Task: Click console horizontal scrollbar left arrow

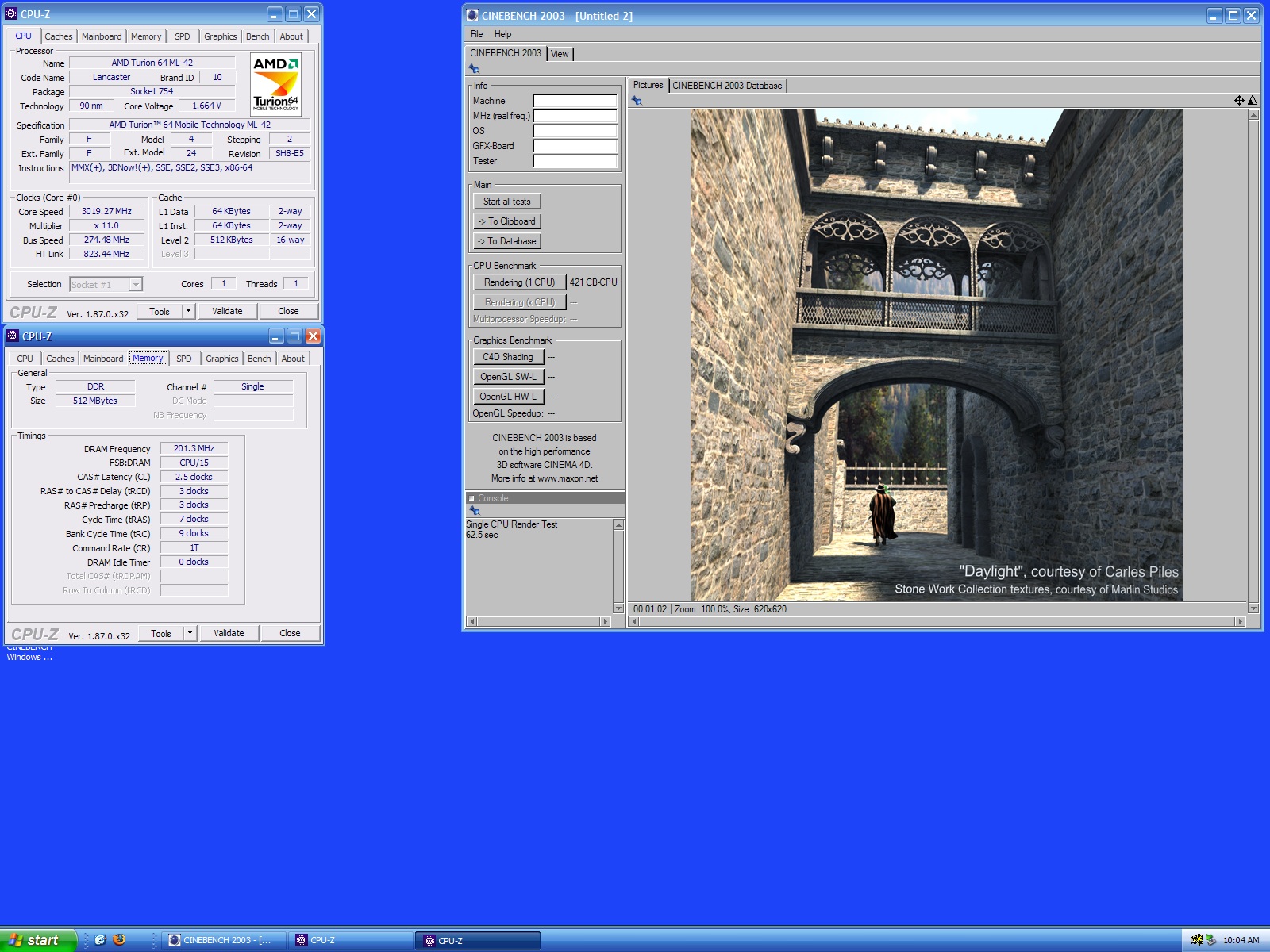Action: pyautogui.click(x=471, y=621)
